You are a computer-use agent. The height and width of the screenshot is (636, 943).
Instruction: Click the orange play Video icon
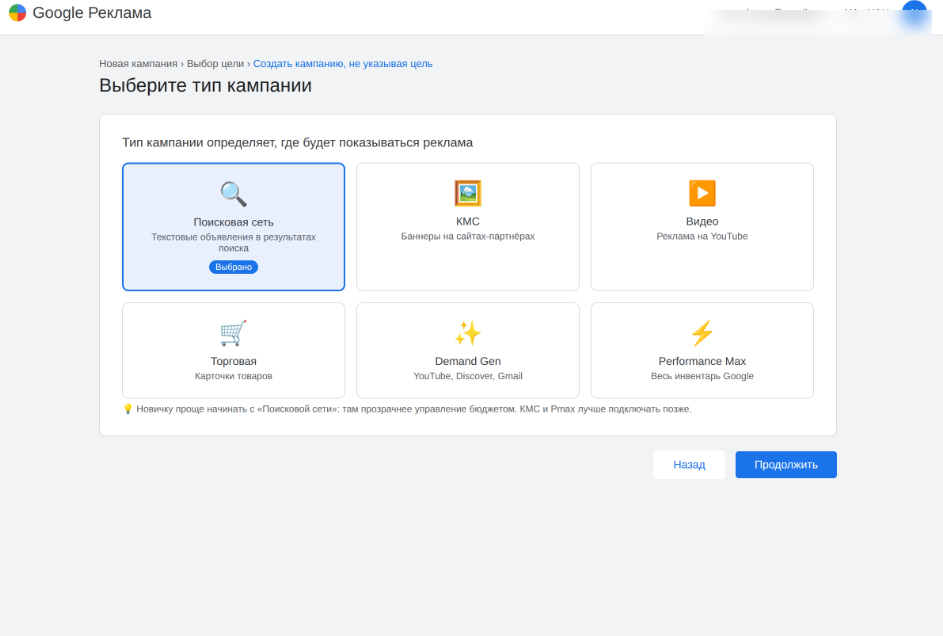click(x=702, y=193)
